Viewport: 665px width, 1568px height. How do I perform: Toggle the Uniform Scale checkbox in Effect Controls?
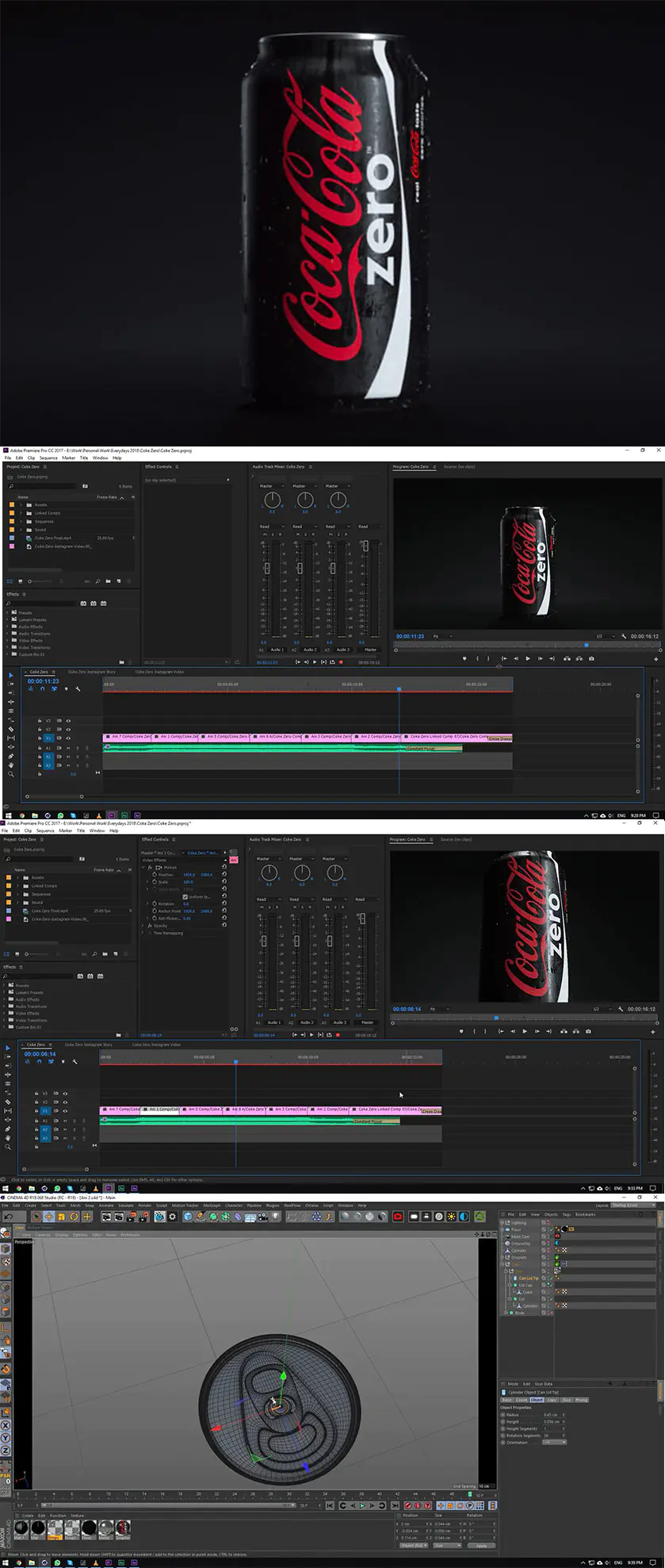185,897
